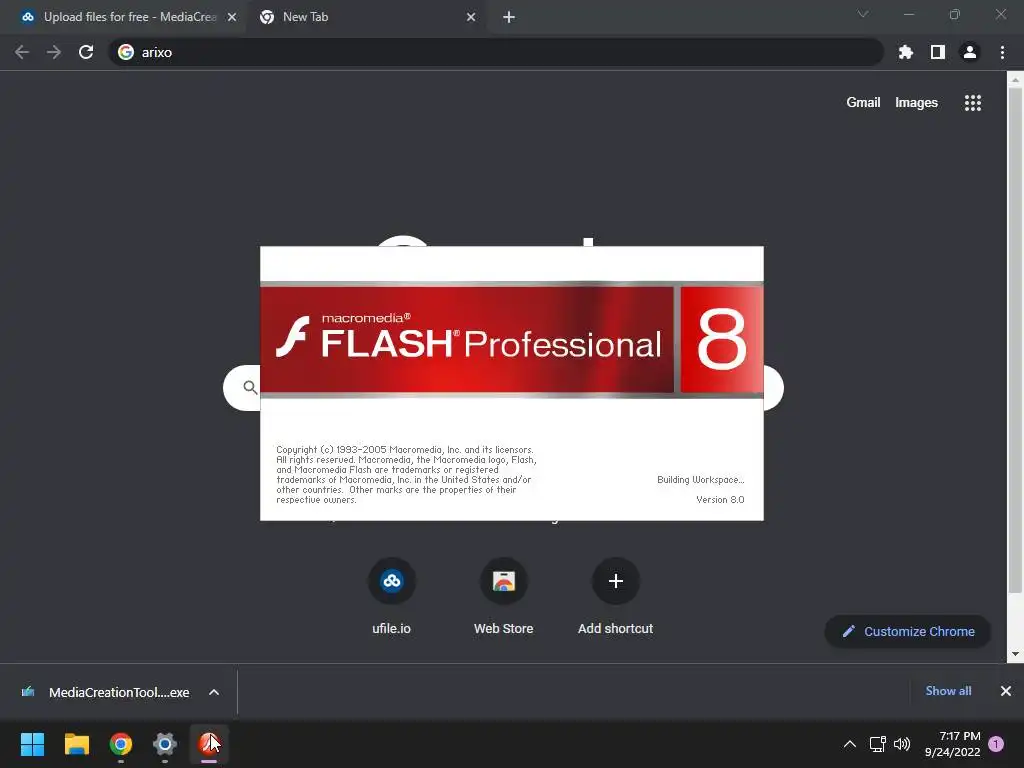
Task: Click the address bar containing arixo
Action: coord(496,52)
